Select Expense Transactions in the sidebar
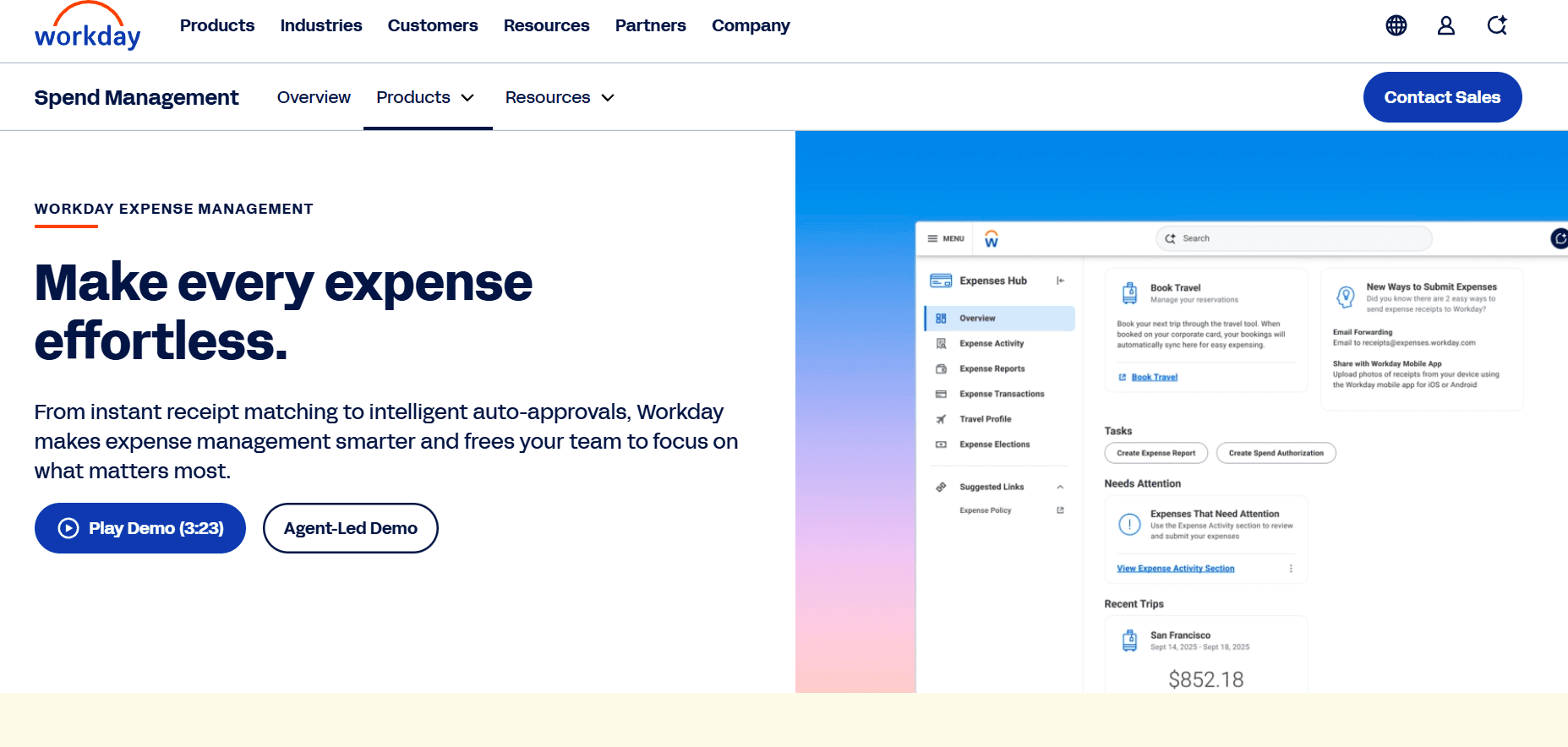 [1000, 394]
